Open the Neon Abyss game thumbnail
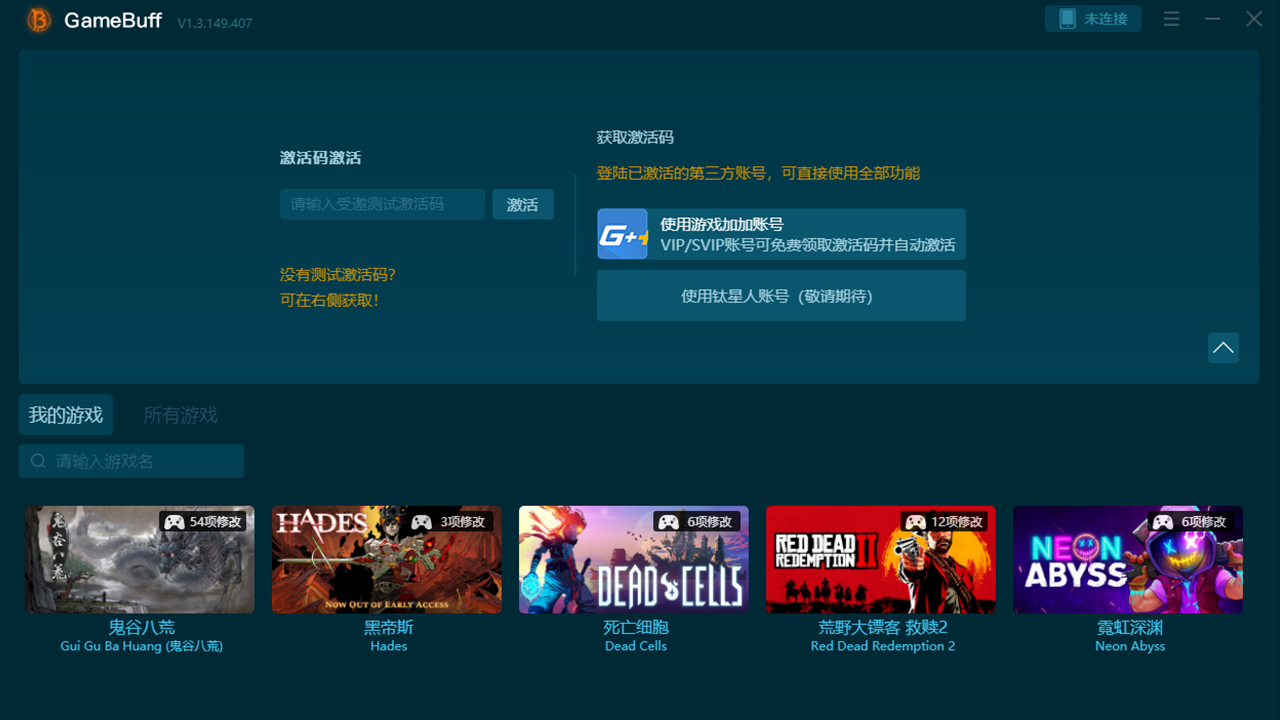Screen dimensions: 1280x720 [1128, 559]
